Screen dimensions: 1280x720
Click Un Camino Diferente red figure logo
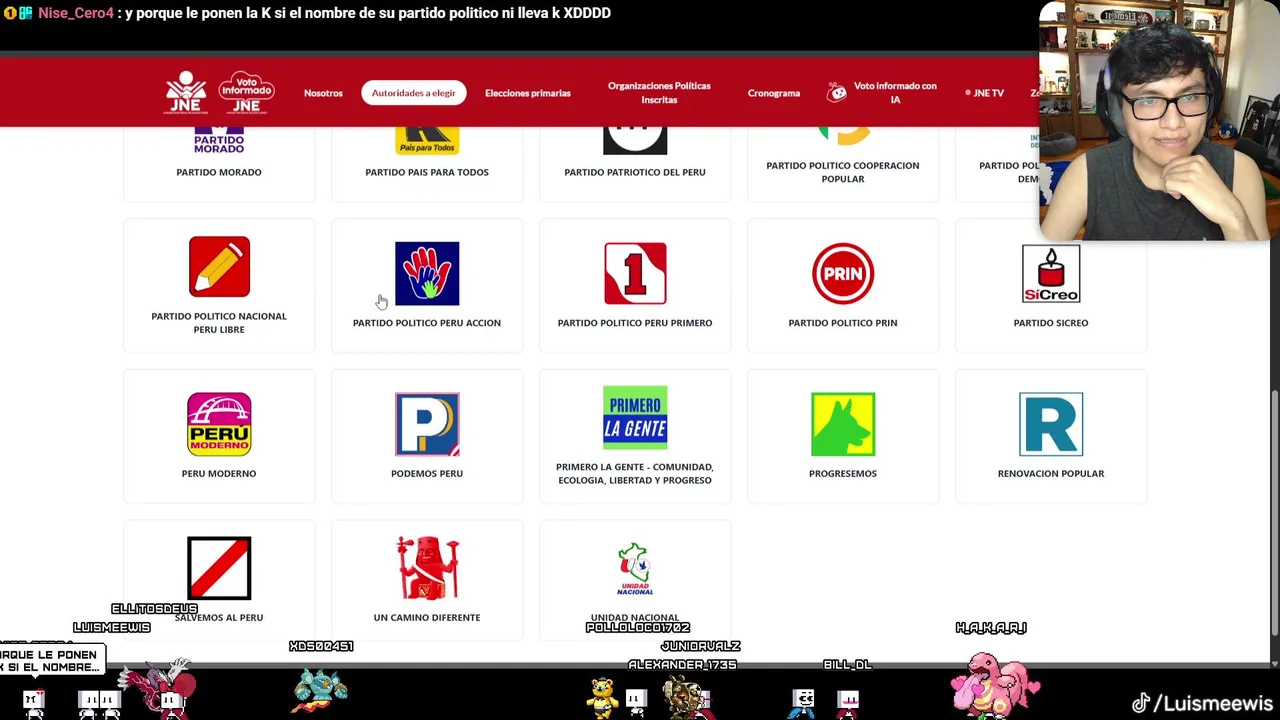(427, 568)
